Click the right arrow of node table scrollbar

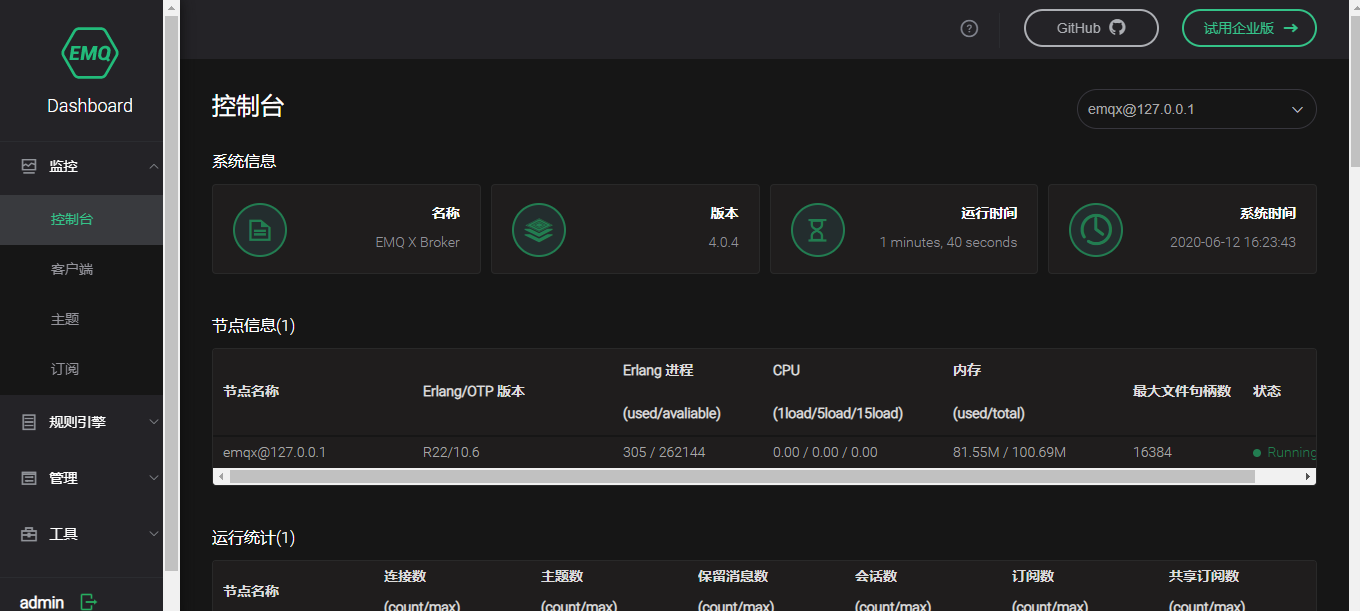coord(1308,477)
